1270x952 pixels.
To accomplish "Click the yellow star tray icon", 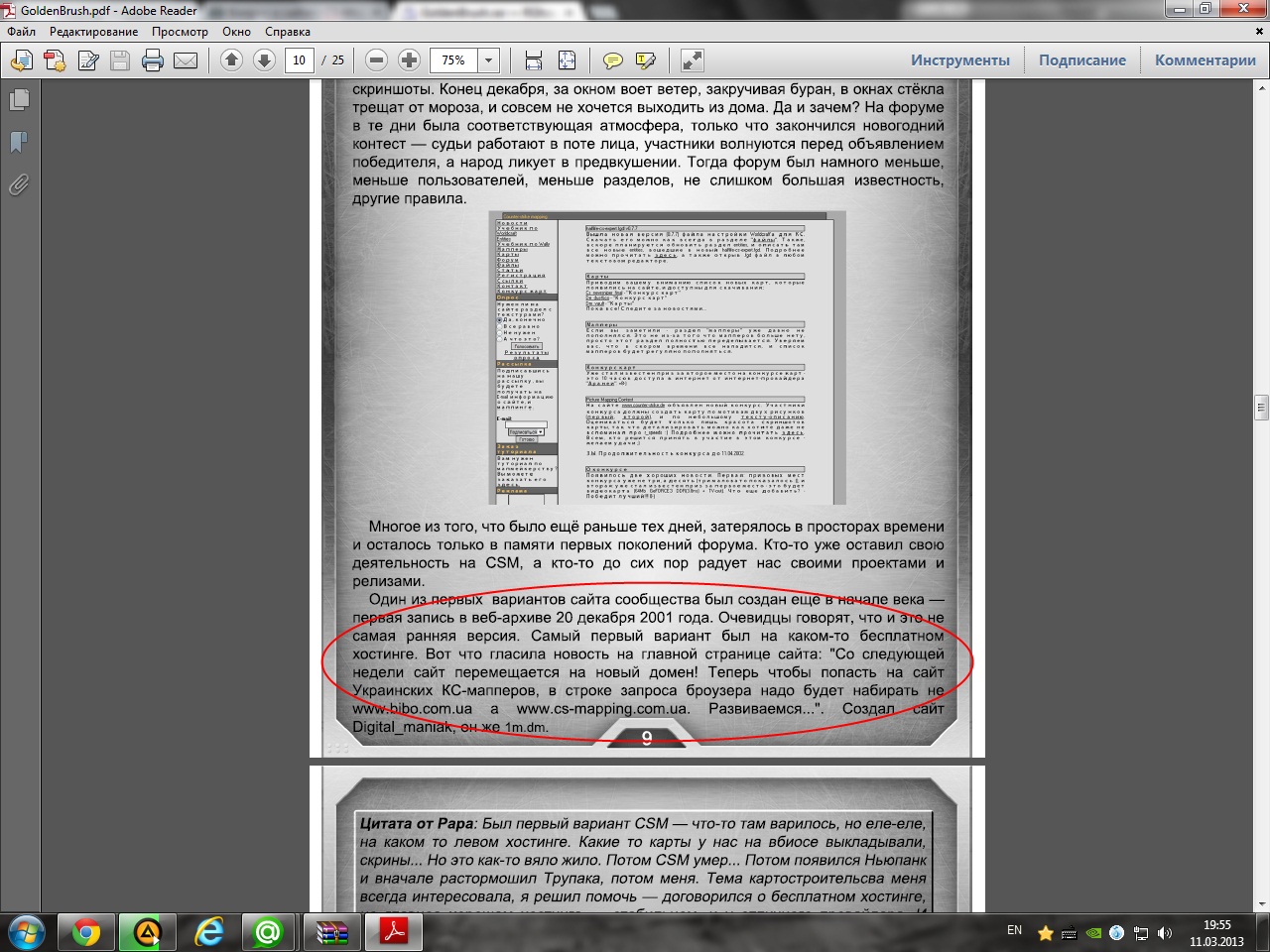I will (1045, 933).
